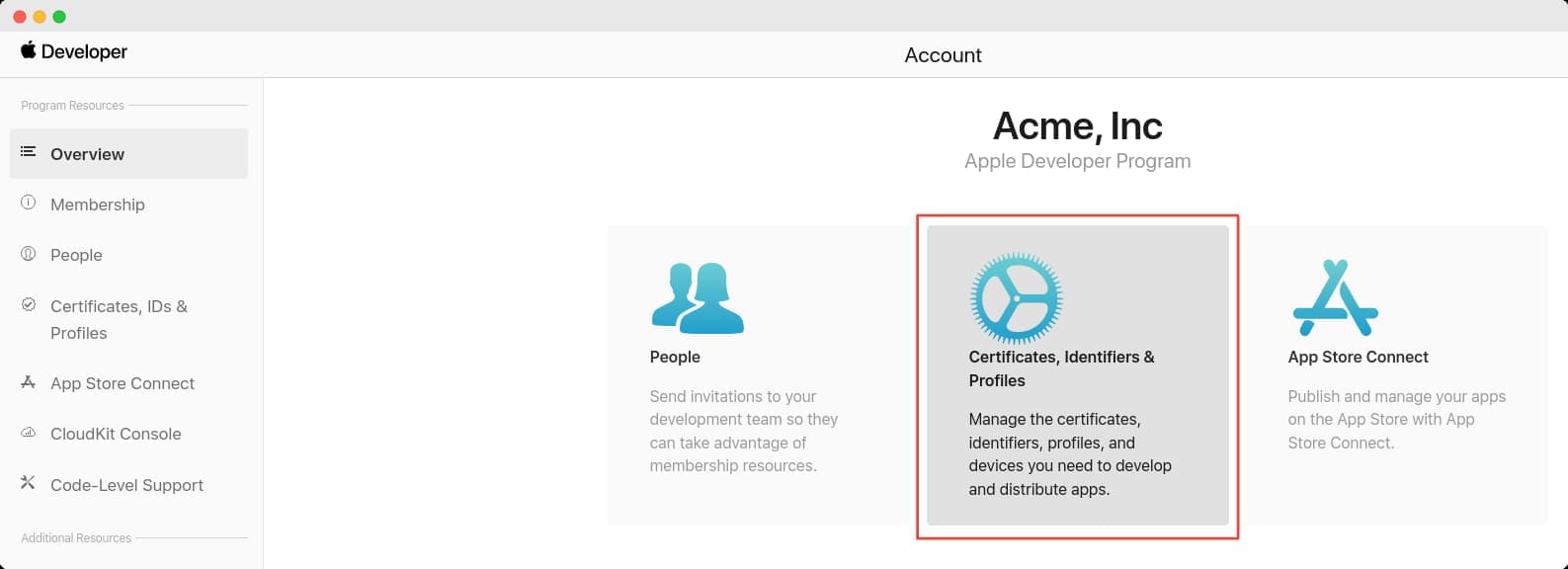Open Code-Level Support in the sidebar
Image resolution: width=1568 pixels, height=569 pixels.
click(x=129, y=485)
